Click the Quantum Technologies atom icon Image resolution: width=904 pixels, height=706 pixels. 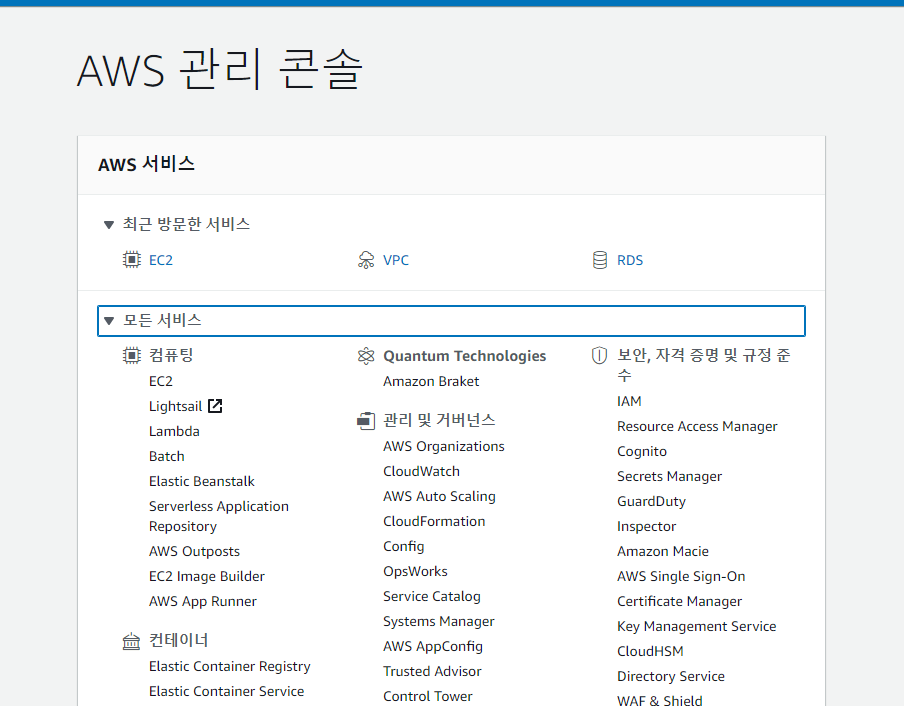pos(366,356)
